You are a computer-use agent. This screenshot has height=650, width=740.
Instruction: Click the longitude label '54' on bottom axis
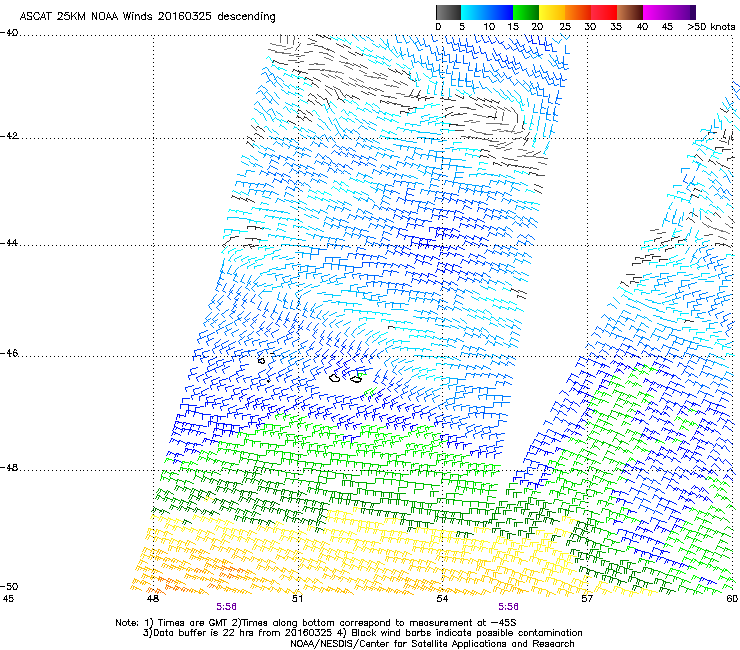pyautogui.click(x=442, y=599)
